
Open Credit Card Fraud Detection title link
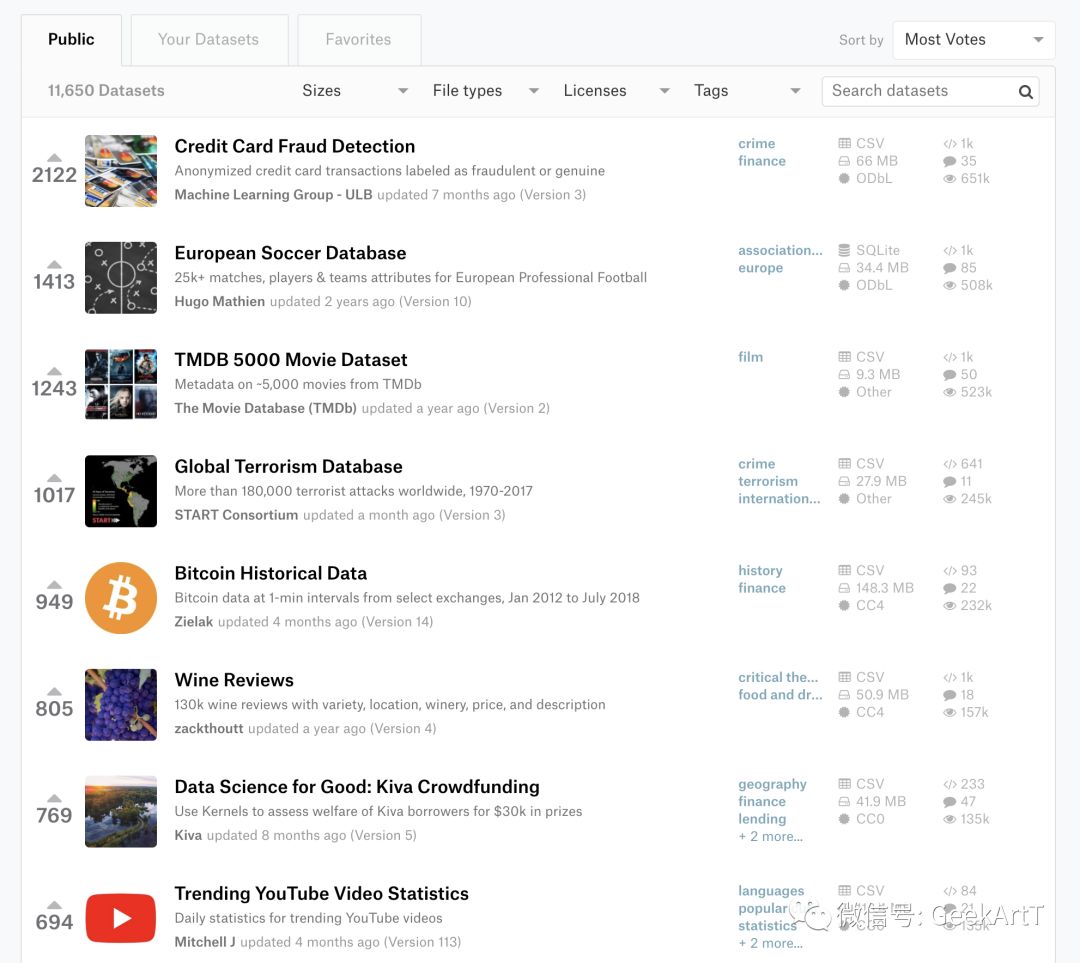tap(295, 146)
